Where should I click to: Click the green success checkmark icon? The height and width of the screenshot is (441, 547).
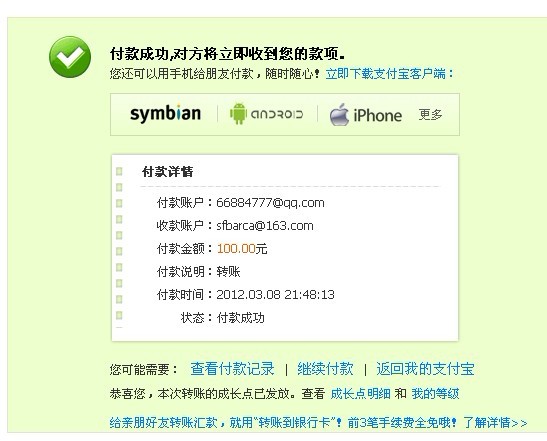click(70, 57)
